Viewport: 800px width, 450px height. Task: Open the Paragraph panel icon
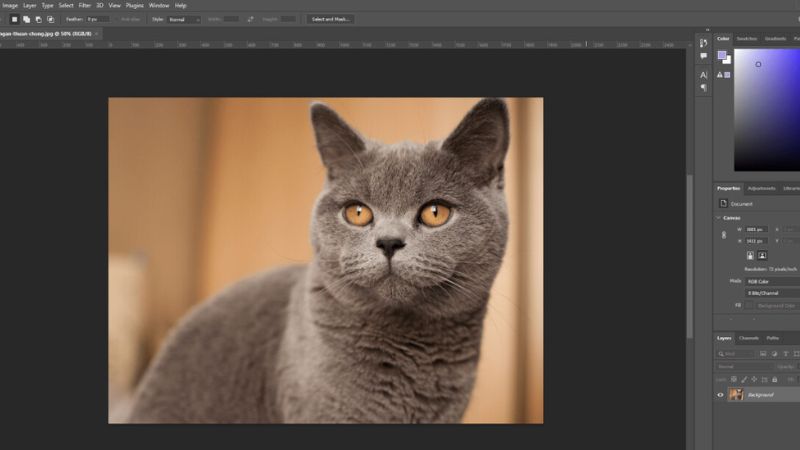[704, 88]
